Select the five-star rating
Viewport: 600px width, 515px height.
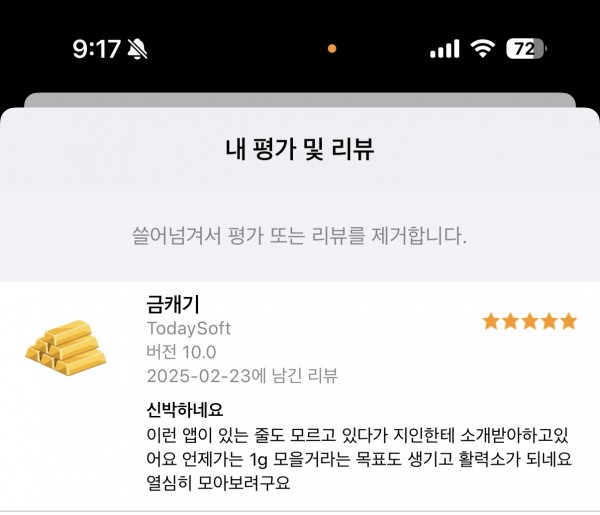(530, 321)
